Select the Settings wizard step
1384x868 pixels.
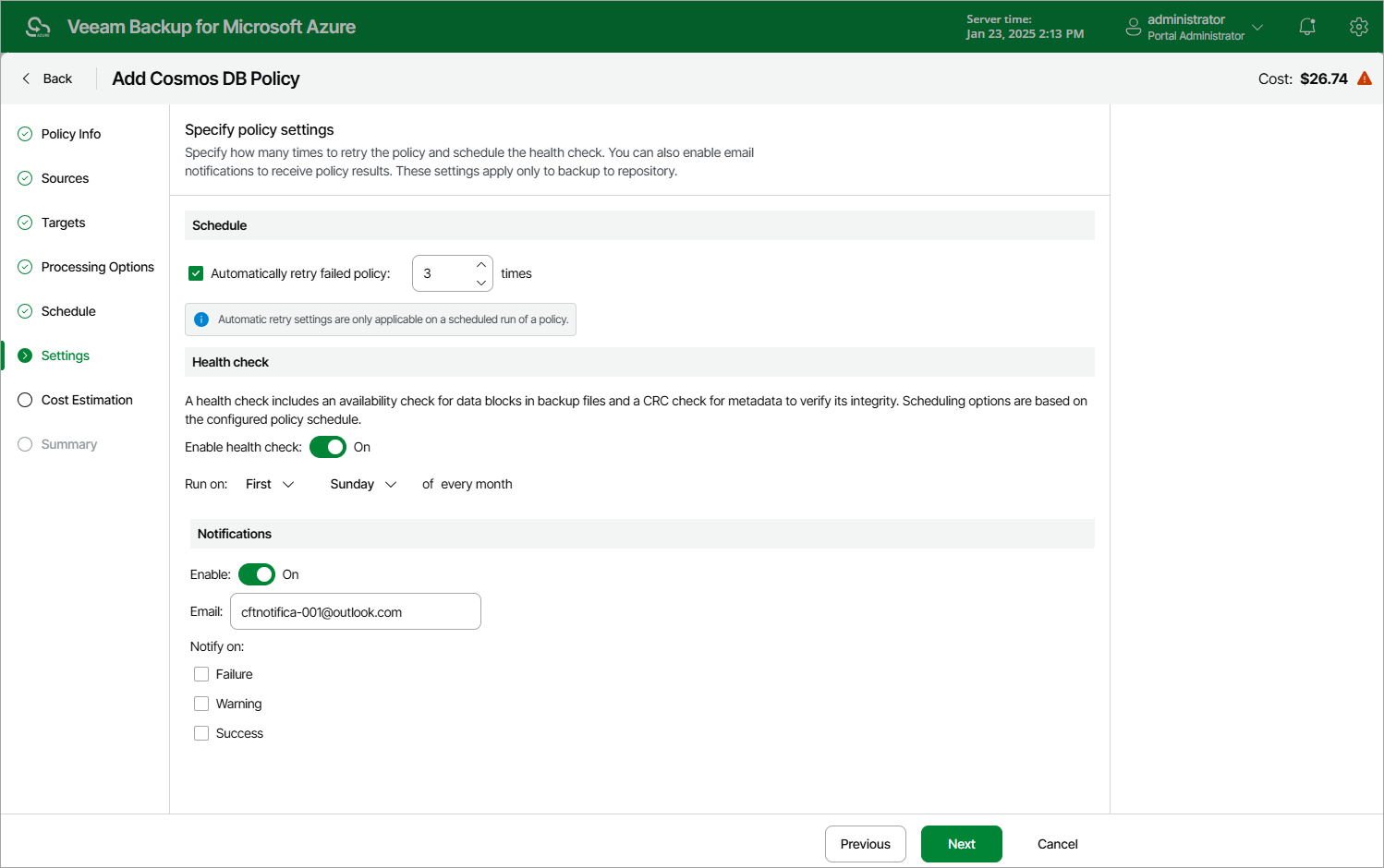pos(66,356)
